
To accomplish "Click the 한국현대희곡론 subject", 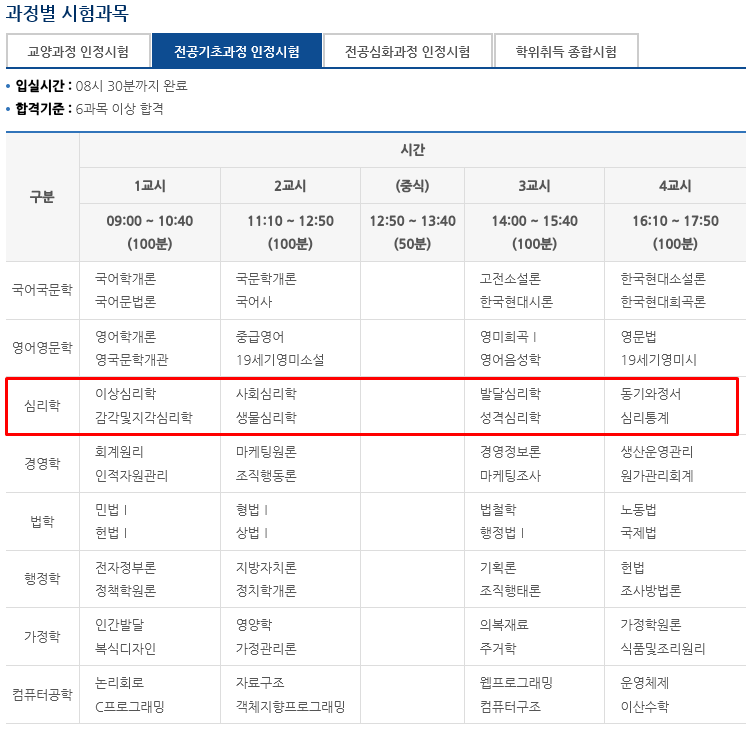I will pos(663,302).
